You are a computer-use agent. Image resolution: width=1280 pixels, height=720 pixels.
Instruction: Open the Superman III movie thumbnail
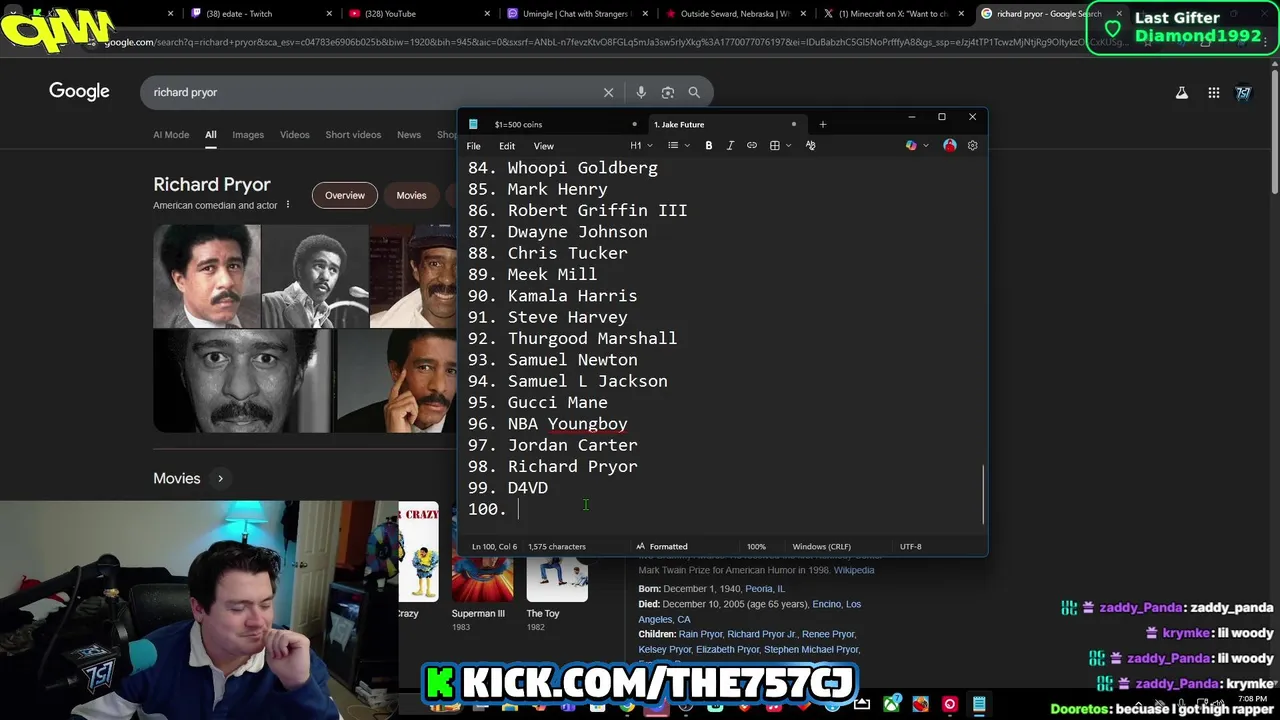click(482, 580)
